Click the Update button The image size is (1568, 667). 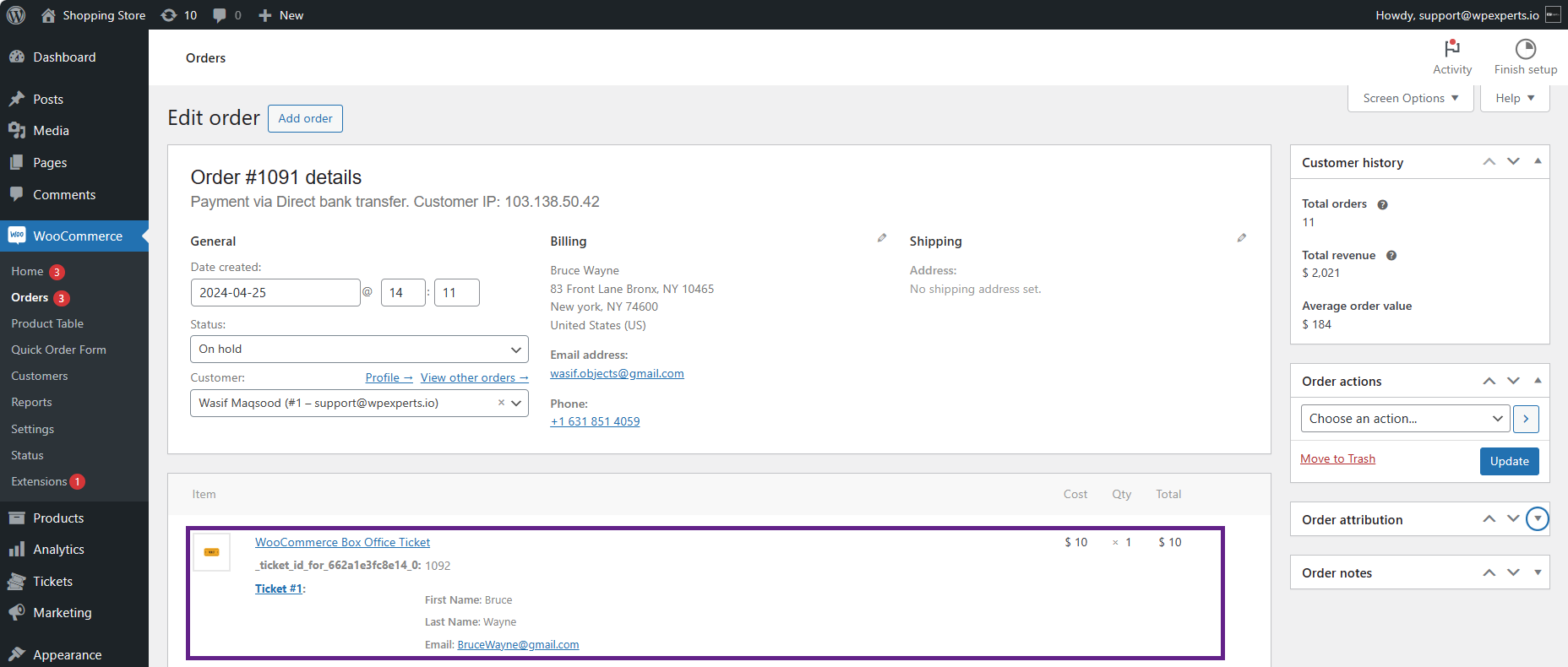pyautogui.click(x=1510, y=461)
